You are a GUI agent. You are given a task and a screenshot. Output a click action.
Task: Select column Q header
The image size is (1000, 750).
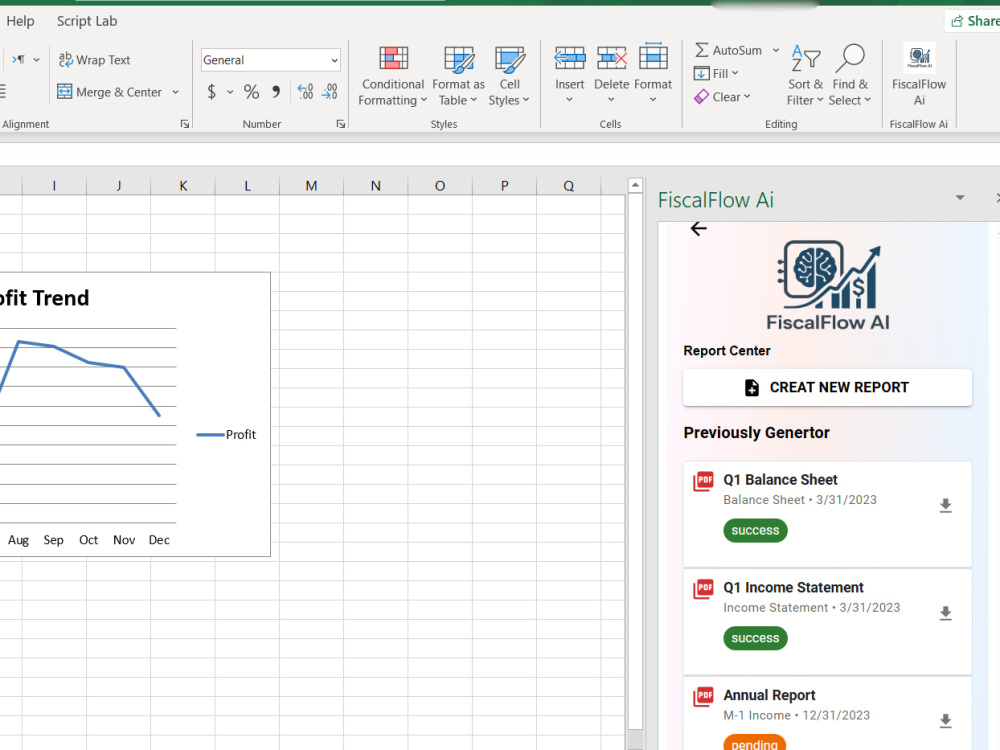tap(569, 186)
